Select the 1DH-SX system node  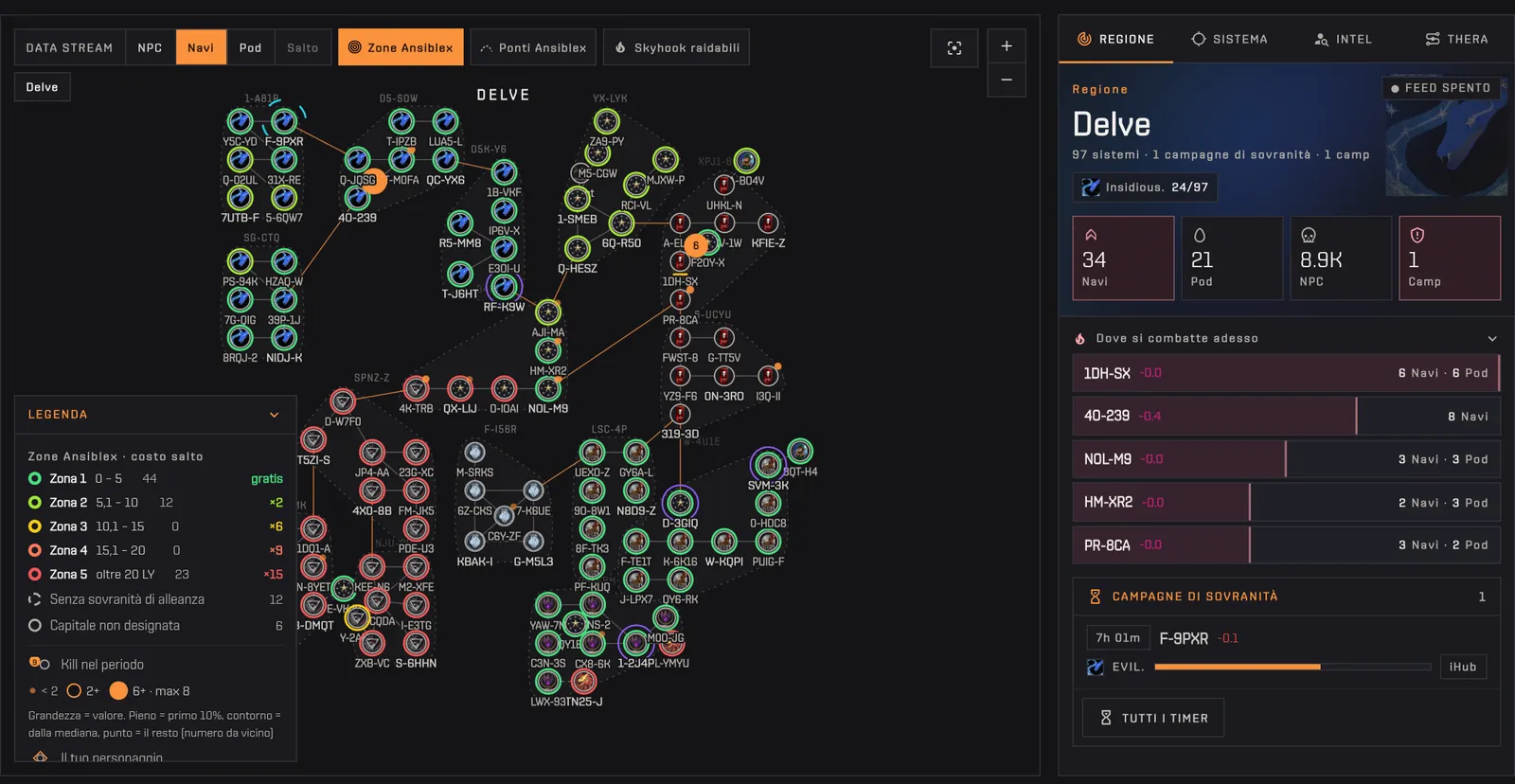coord(680,261)
